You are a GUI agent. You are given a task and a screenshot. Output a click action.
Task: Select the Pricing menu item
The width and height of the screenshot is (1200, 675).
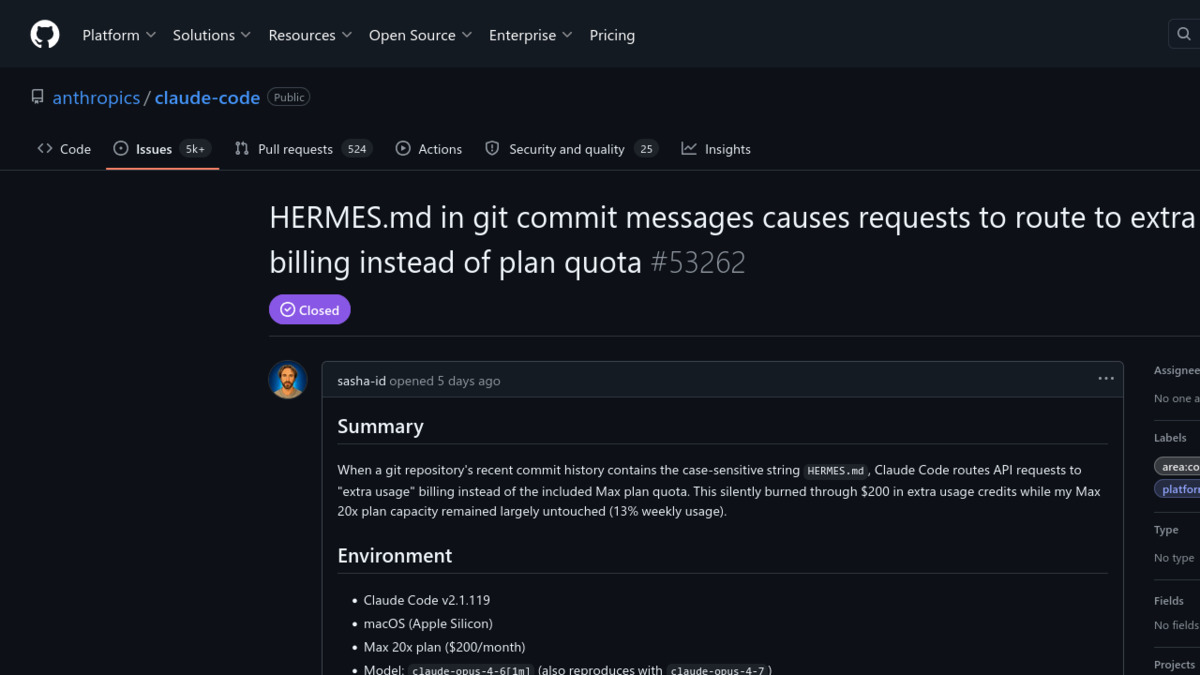tap(612, 35)
